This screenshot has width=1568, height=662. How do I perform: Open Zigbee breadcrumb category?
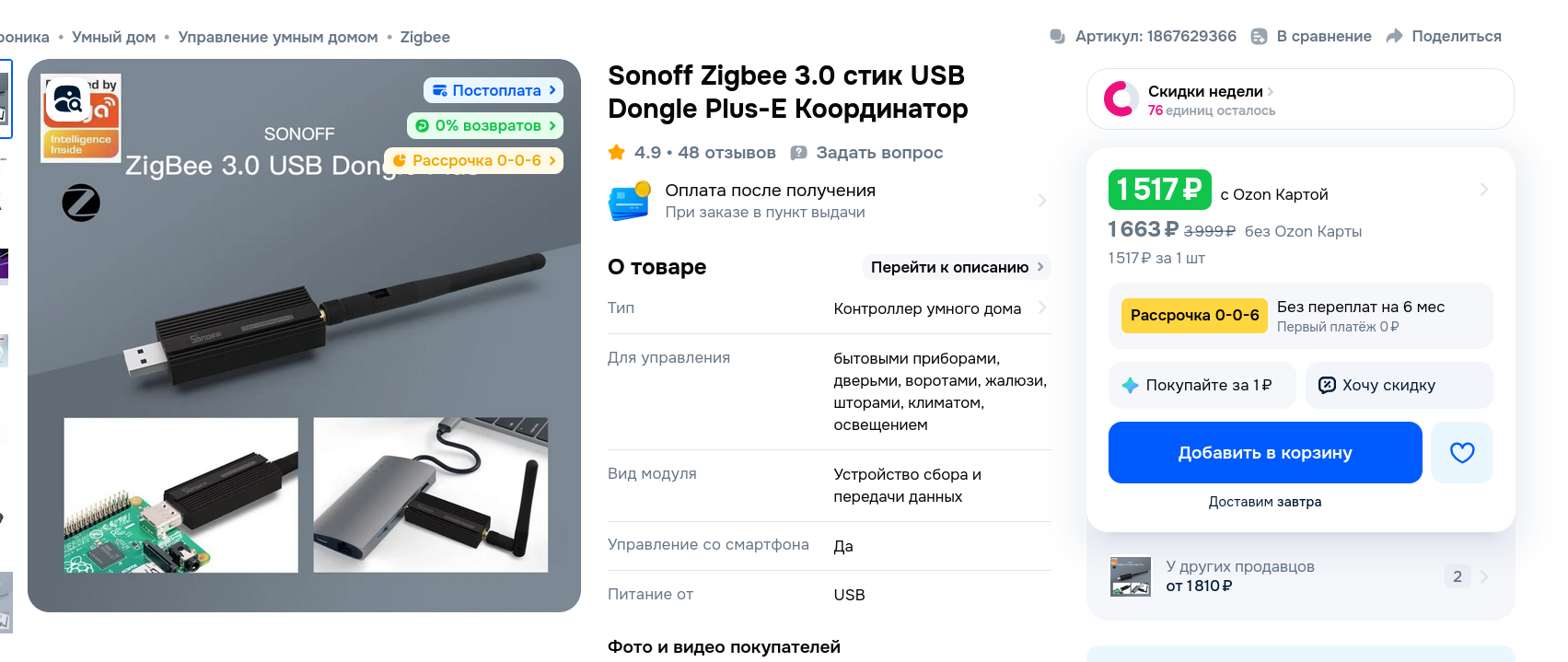[x=424, y=37]
